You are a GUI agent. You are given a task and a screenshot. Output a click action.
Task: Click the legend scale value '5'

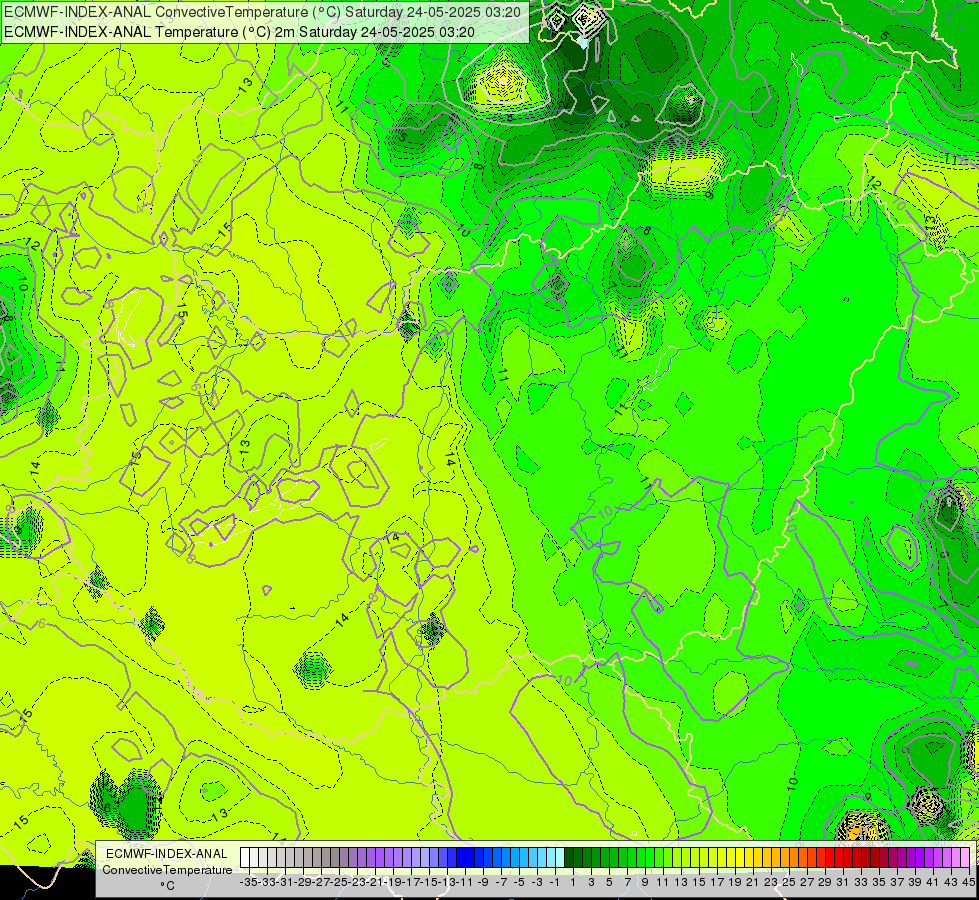point(609,883)
